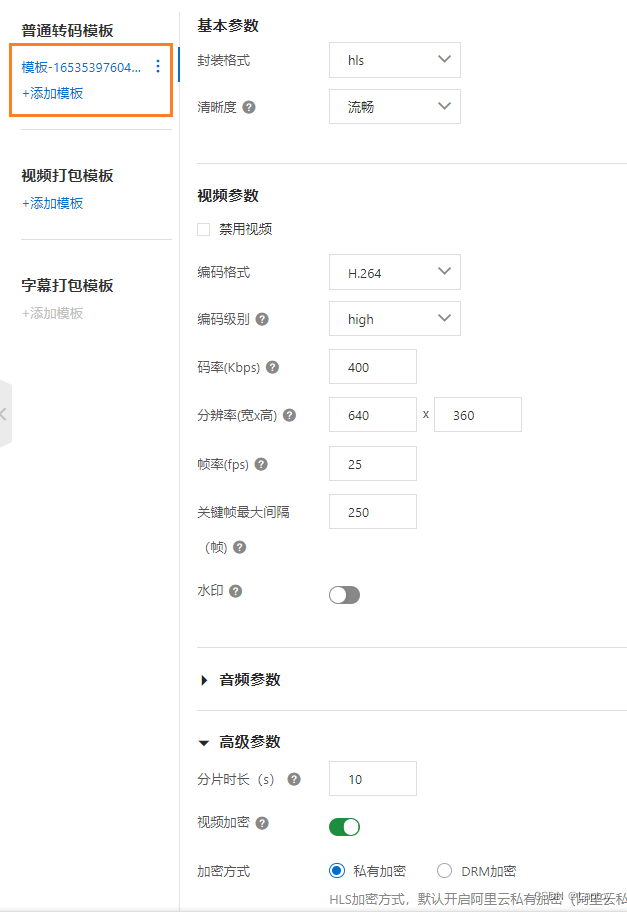The height and width of the screenshot is (912, 627).
Task: Turn off the 视频加密 switch
Action: pyautogui.click(x=344, y=826)
